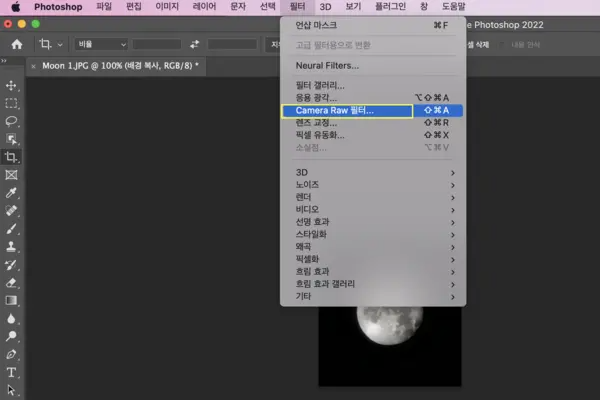Viewport: 600px width, 400px height.
Task: Open the 플러그인 menu
Action: point(390,7)
